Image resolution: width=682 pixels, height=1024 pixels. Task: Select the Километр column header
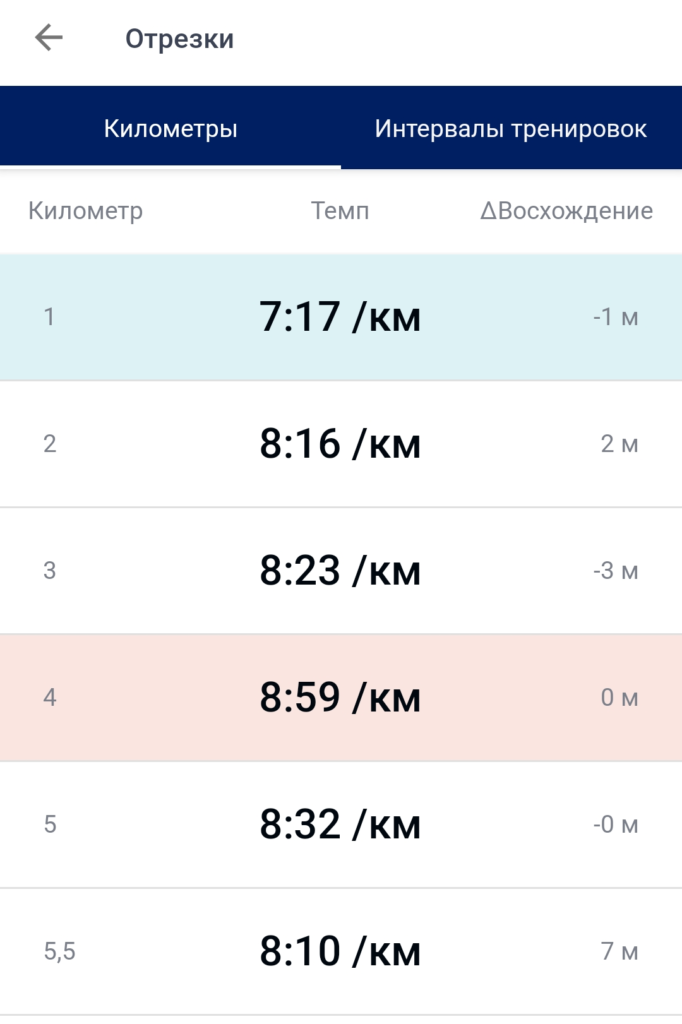86,211
